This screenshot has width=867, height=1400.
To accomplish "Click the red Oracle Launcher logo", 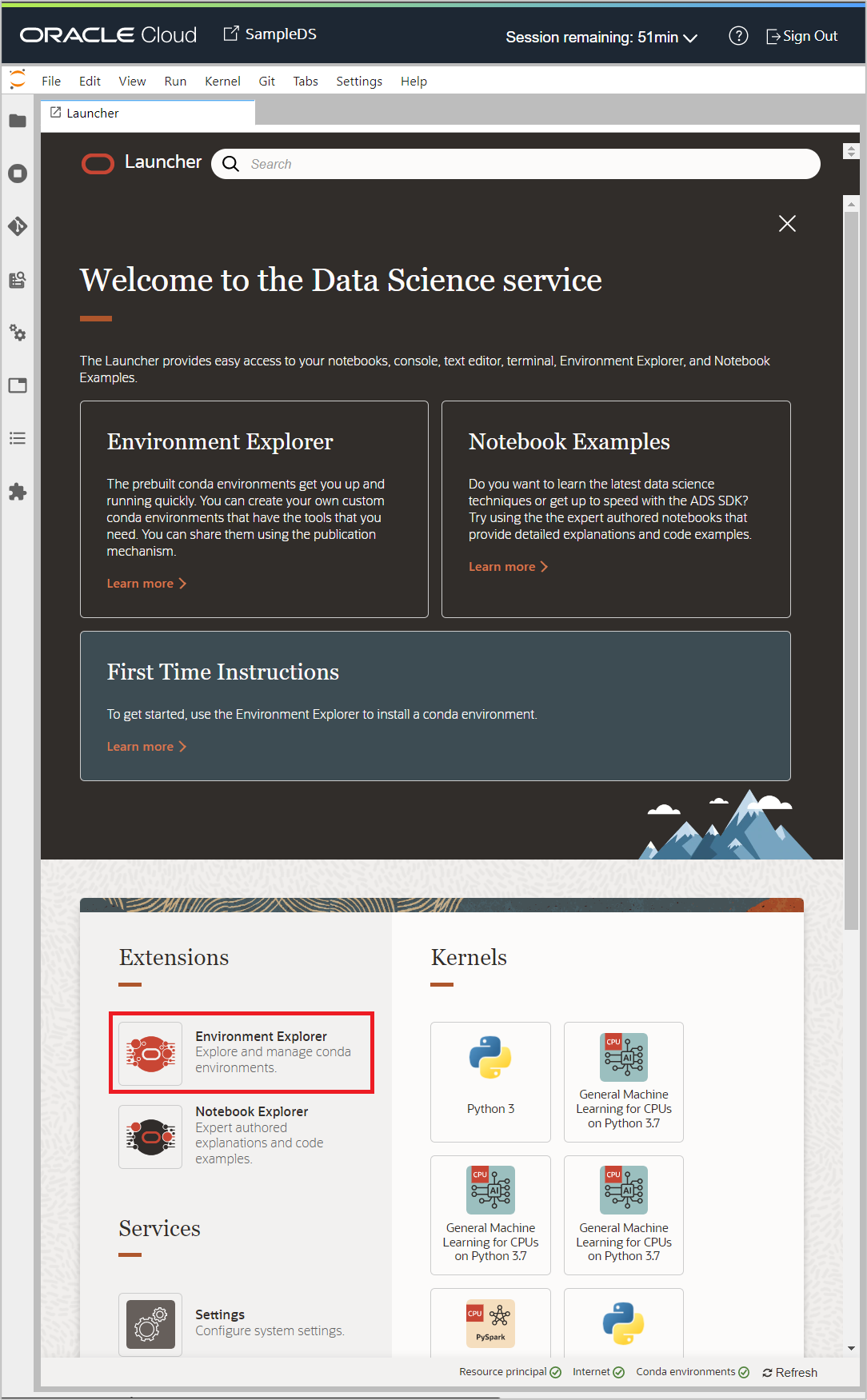I will click(98, 164).
